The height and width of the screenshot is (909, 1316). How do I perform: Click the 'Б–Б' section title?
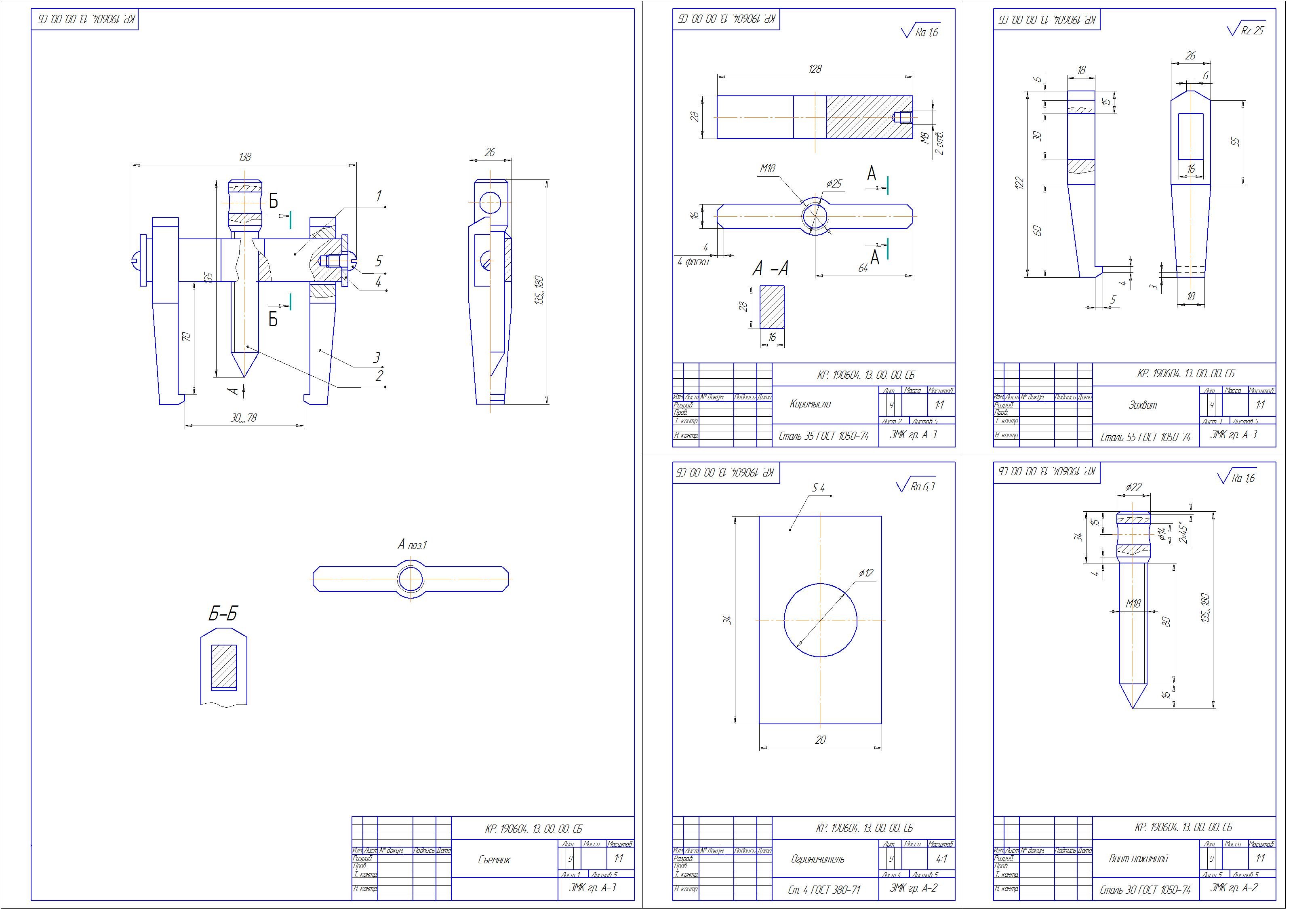pos(223,614)
